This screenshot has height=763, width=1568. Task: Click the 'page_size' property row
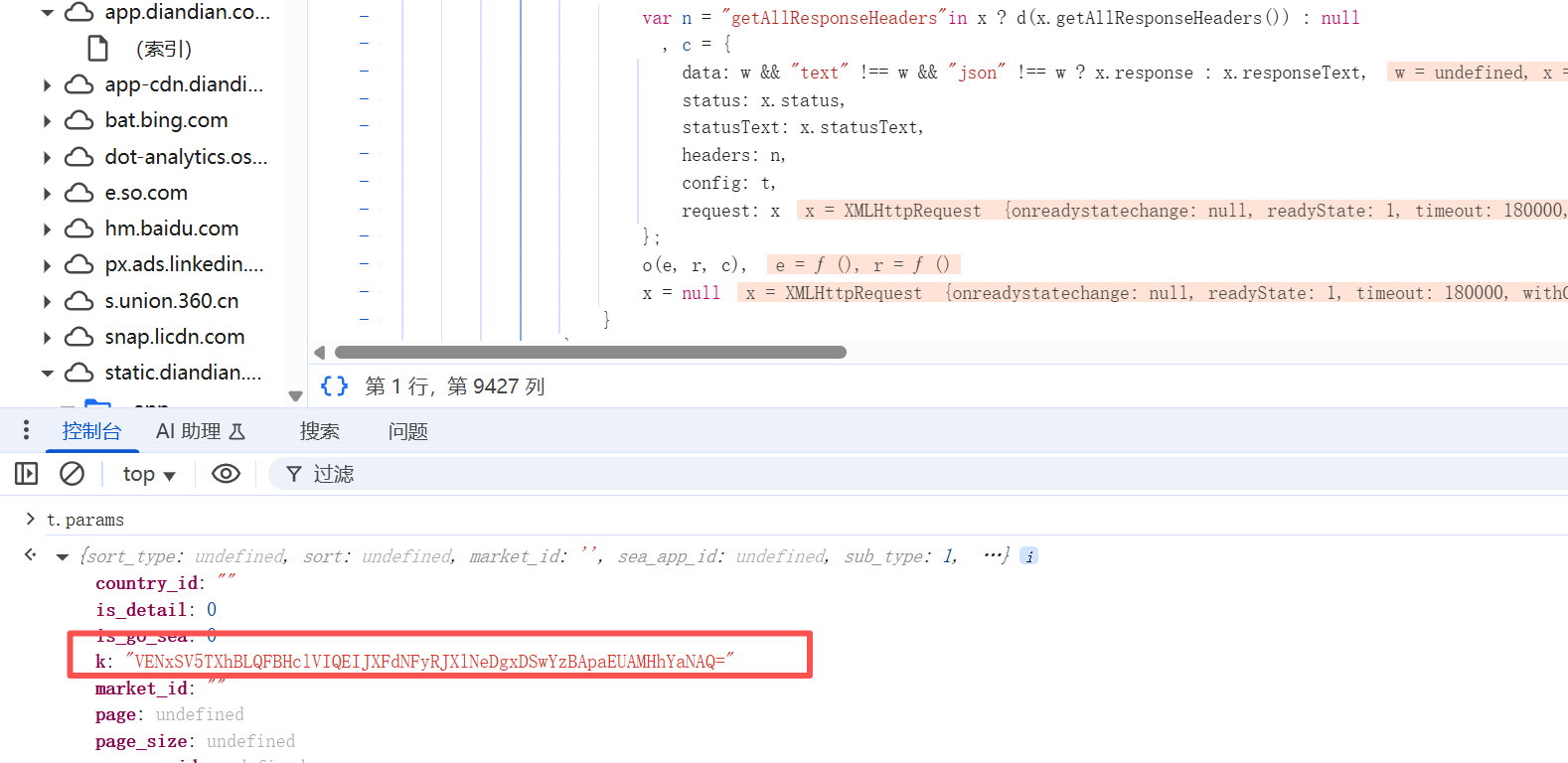[x=195, y=741]
